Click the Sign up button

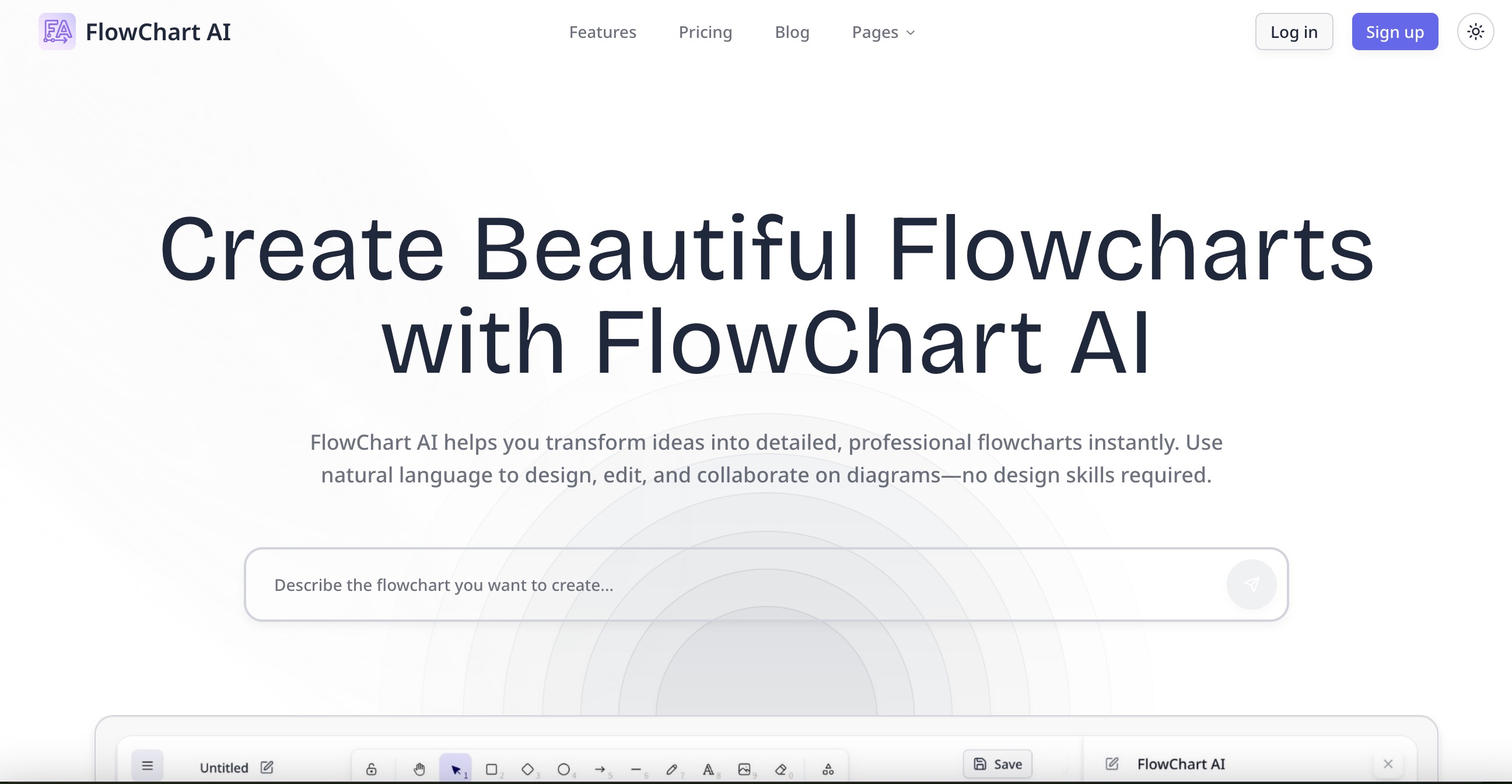[1395, 32]
